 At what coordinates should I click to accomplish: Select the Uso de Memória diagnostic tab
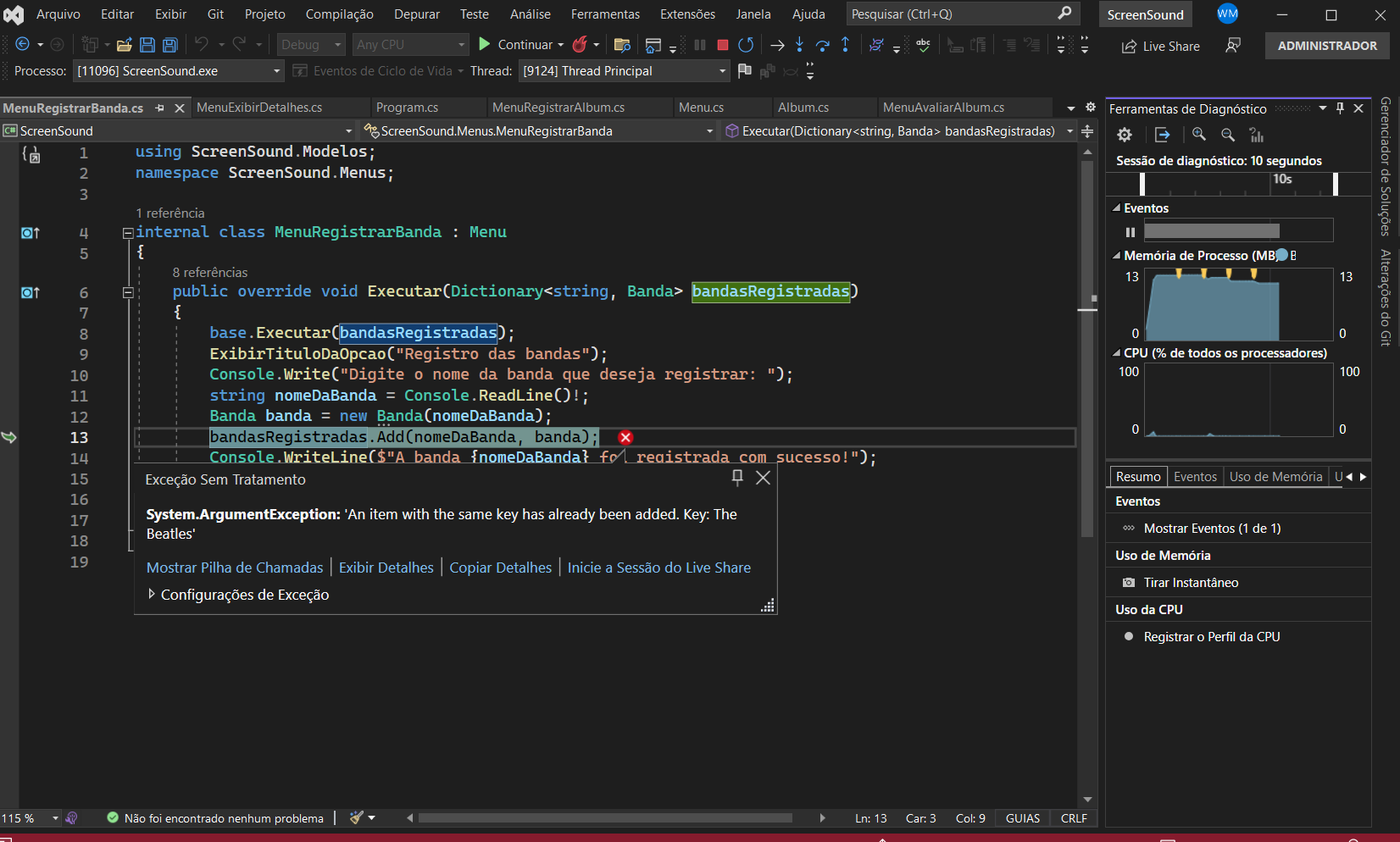[x=1275, y=477]
